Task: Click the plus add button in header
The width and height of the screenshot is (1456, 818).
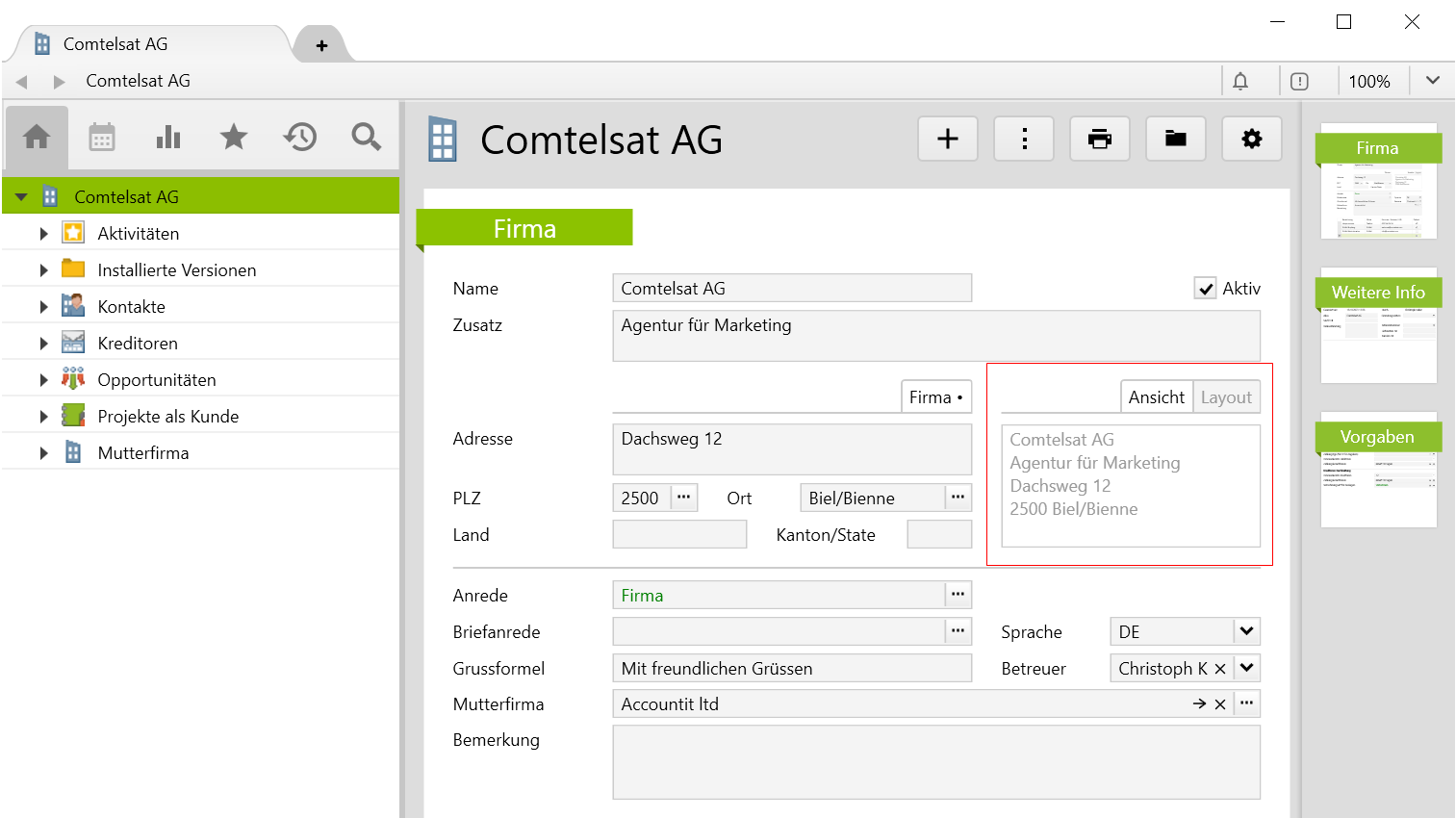Action: (x=948, y=140)
